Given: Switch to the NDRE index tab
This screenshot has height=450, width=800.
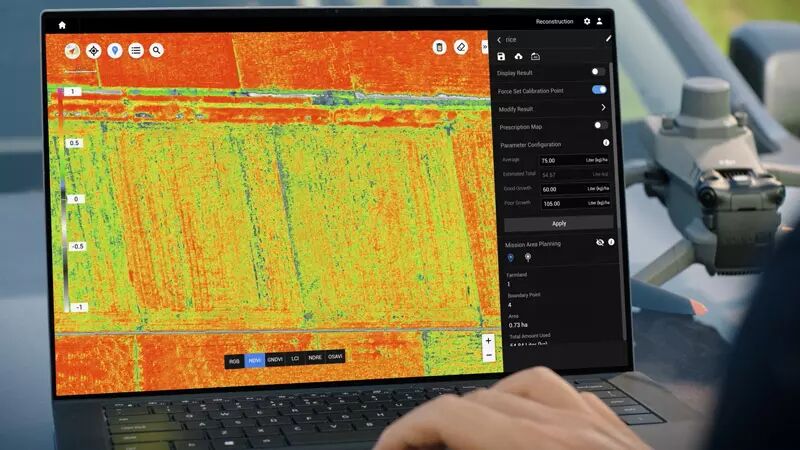Looking at the screenshot, I should tap(315, 358).
